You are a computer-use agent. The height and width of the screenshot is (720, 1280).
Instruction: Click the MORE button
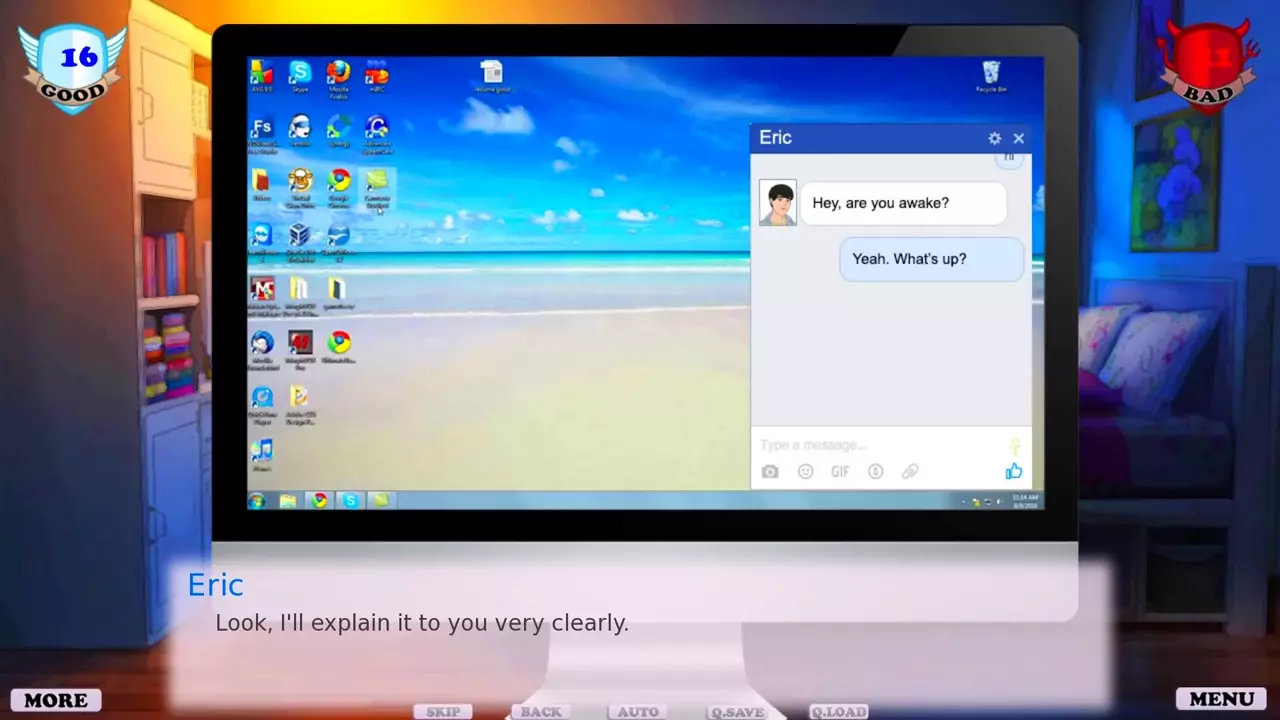coord(56,700)
